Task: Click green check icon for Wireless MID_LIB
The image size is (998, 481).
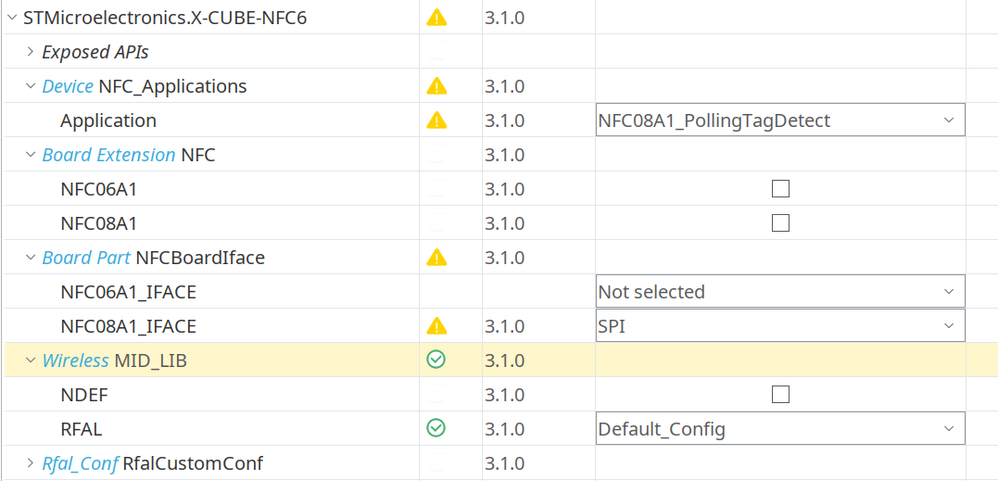Action: pyautogui.click(x=436, y=360)
